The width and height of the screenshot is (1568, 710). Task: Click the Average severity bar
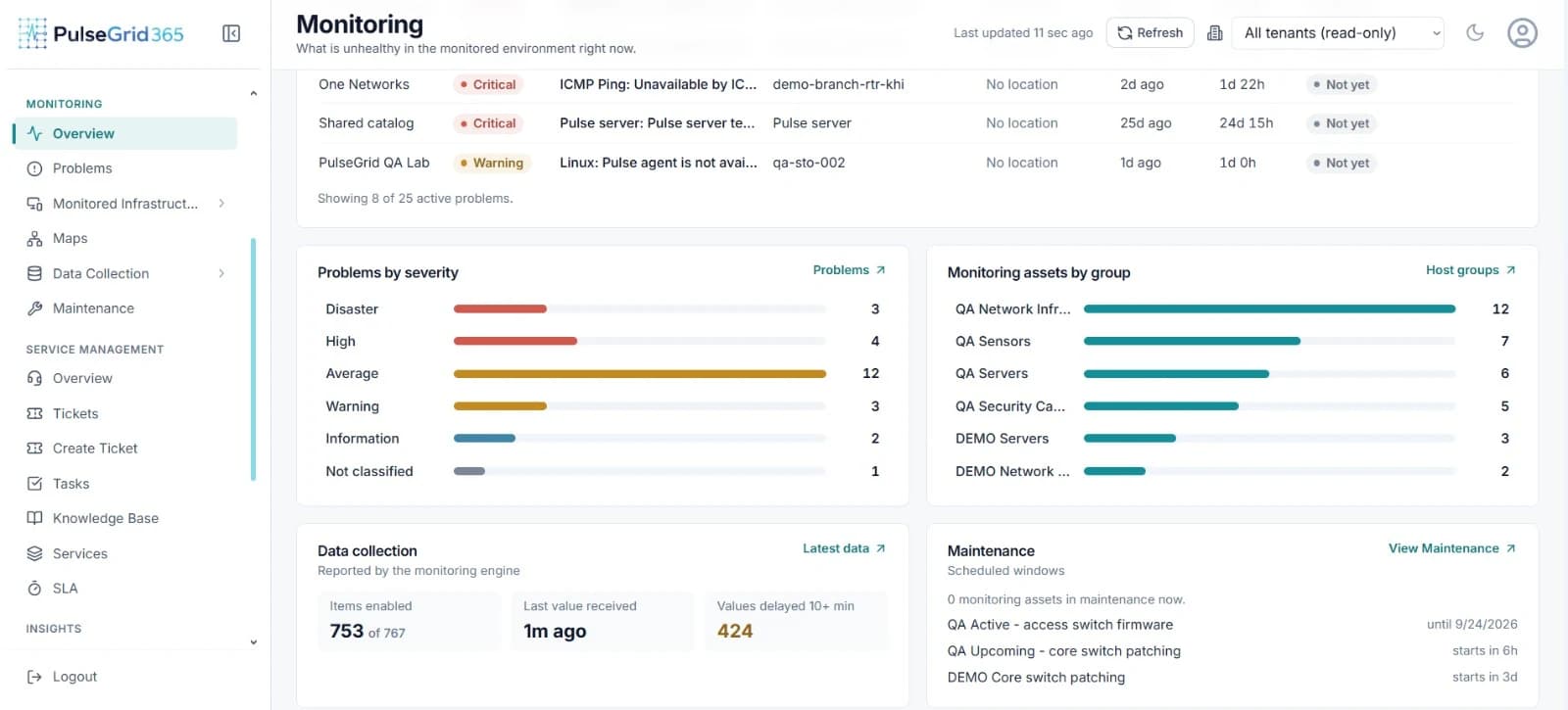click(639, 373)
